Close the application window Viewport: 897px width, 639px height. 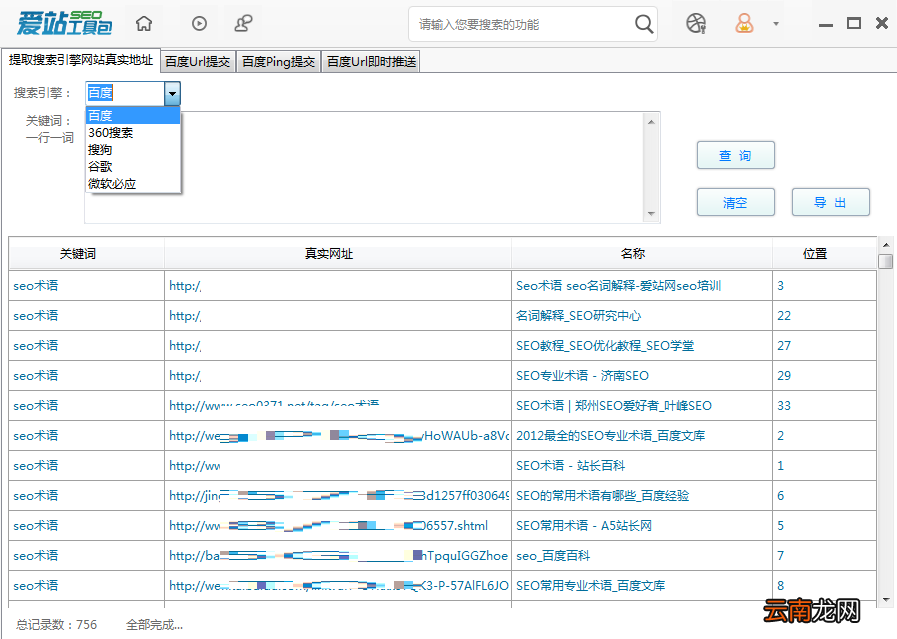(882, 23)
